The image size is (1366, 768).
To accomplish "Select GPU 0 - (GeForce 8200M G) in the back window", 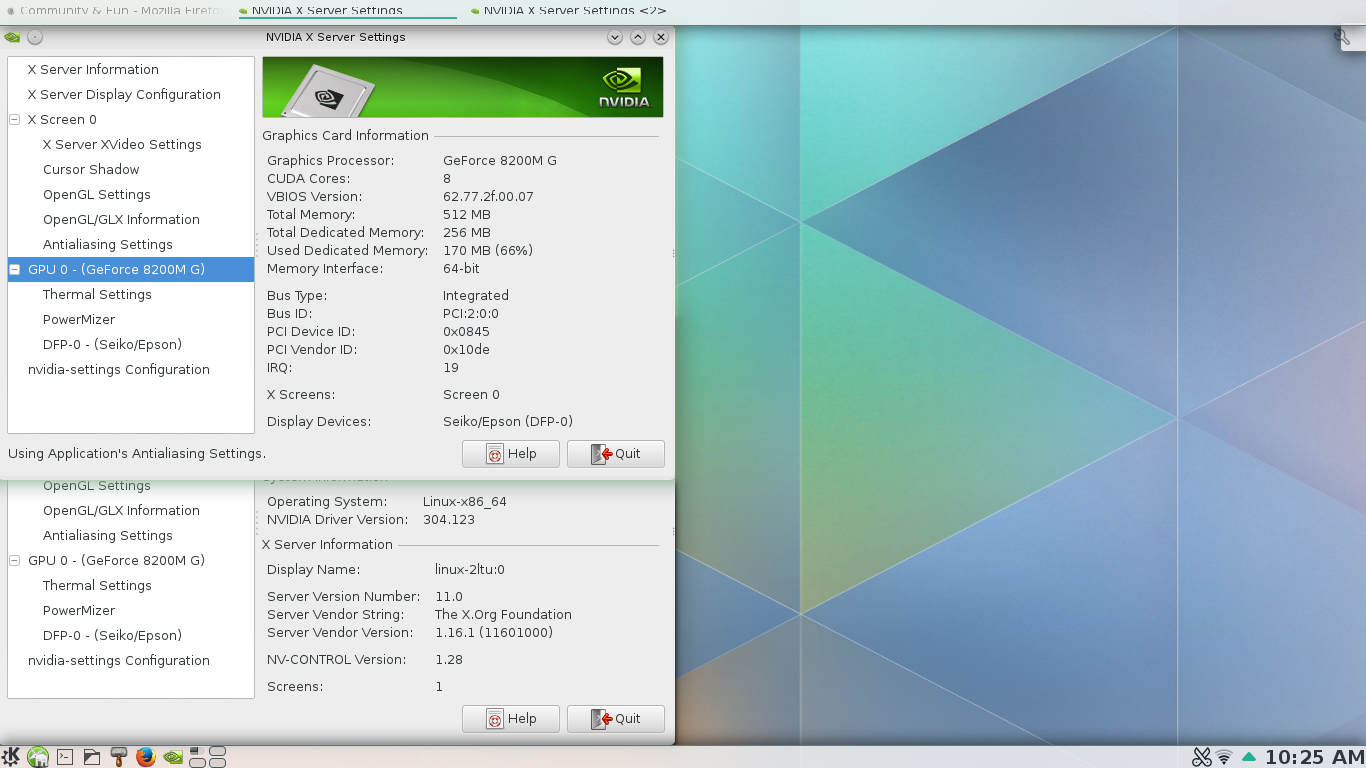I will 116,560.
